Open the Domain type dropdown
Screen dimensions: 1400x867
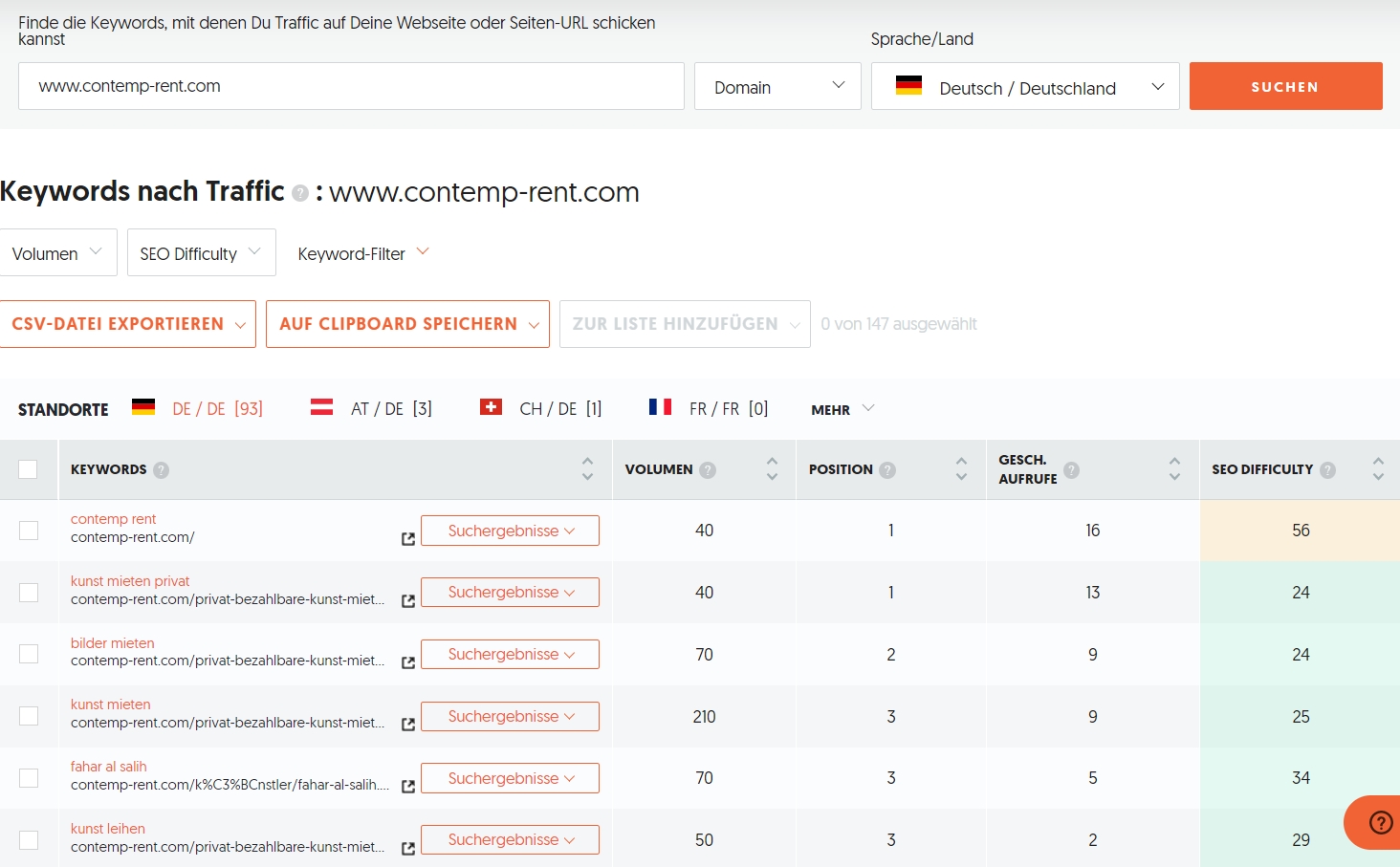tap(777, 86)
